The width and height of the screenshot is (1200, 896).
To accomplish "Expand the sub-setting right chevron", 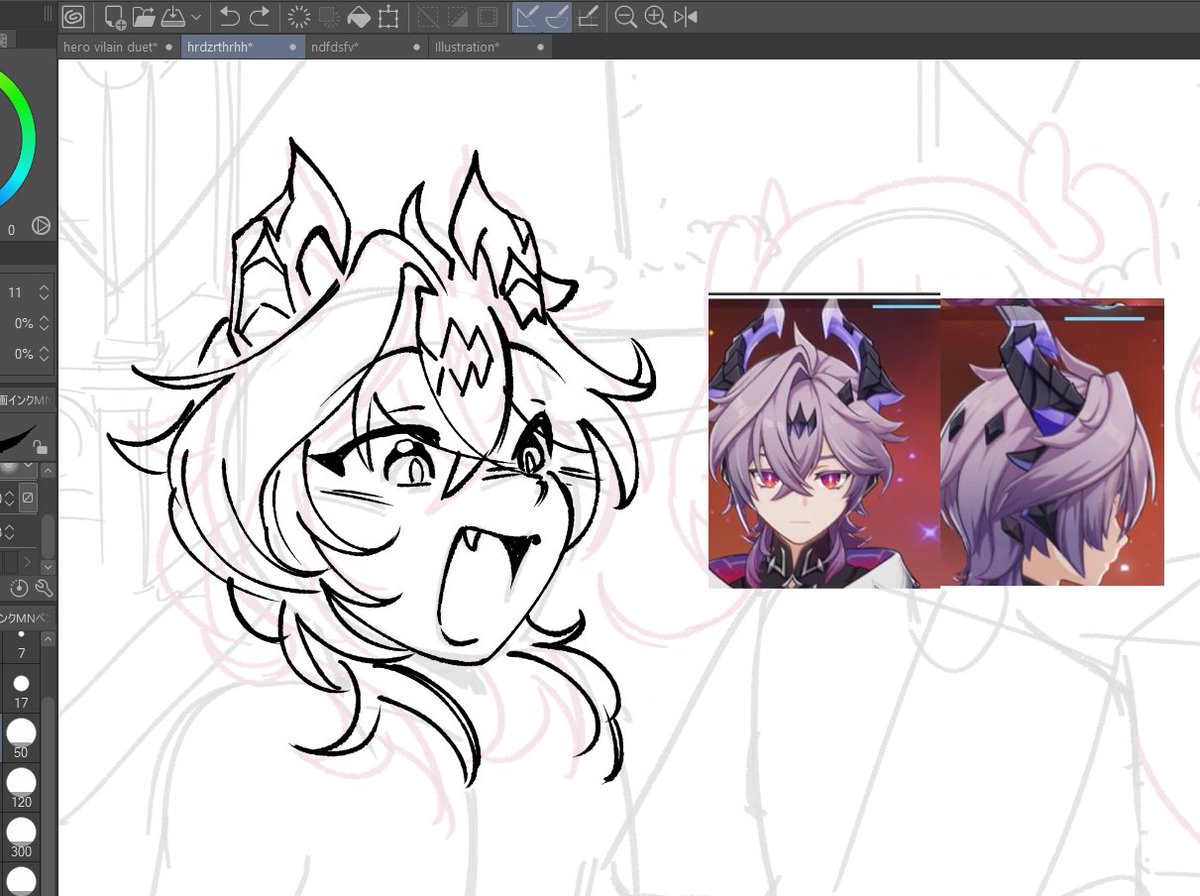I will pos(30,564).
